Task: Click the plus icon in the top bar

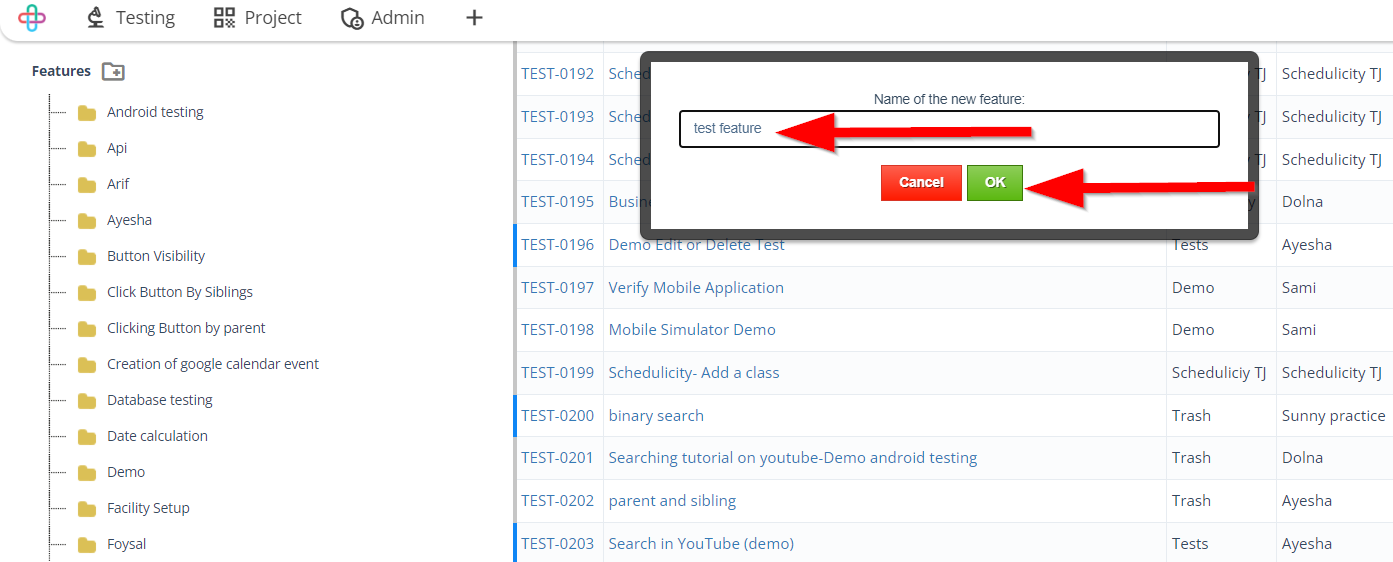Action: click(x=474, y=18)
